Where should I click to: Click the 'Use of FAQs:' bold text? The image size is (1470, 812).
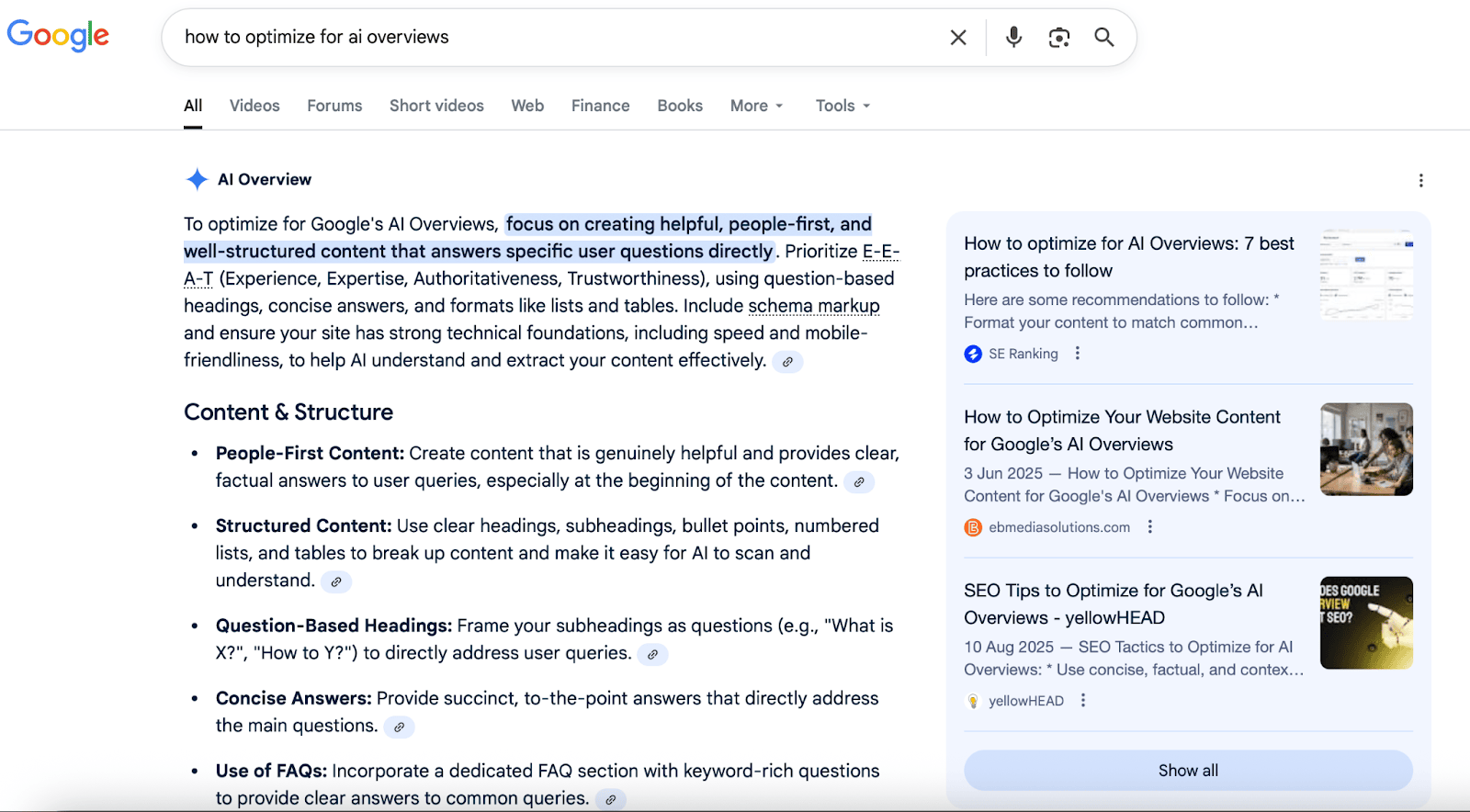pos(271,772)
